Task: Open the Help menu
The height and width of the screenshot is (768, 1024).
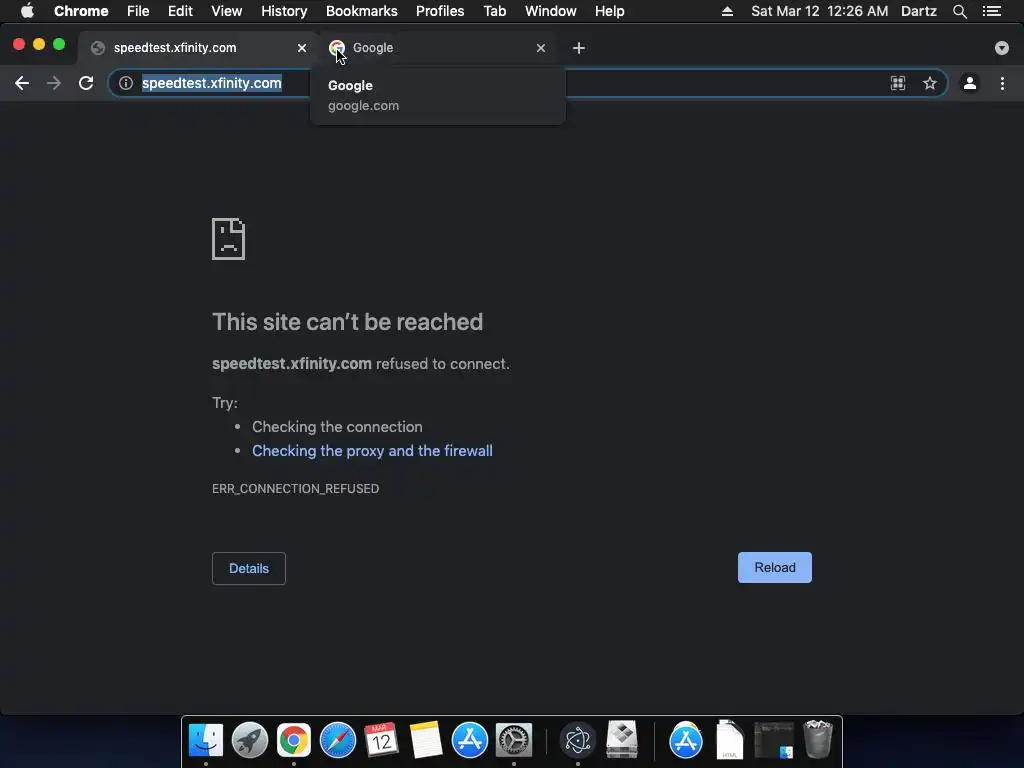Action: point(609,11)
